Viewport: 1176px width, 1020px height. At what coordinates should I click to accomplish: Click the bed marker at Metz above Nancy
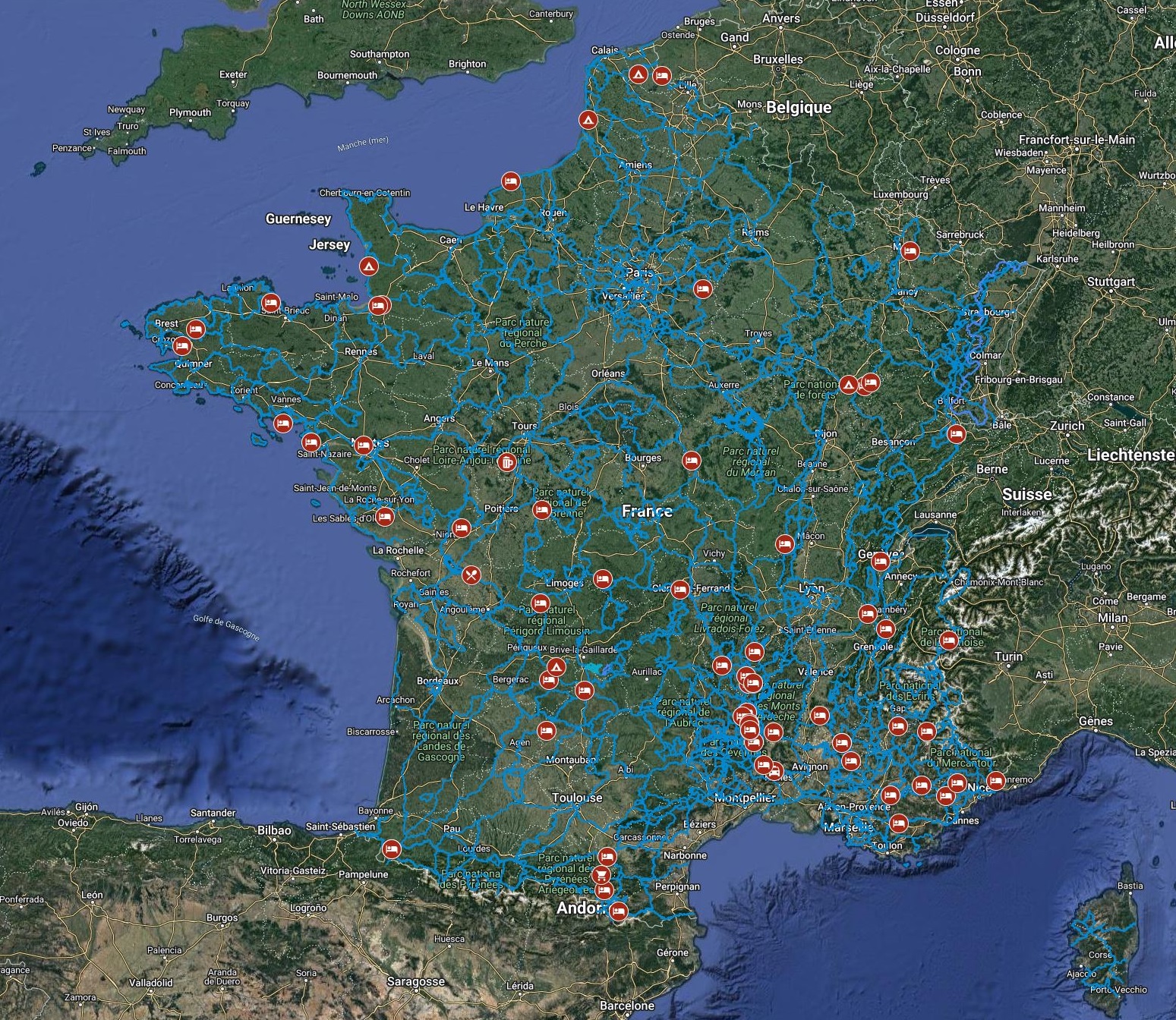(x=910, y=251)
